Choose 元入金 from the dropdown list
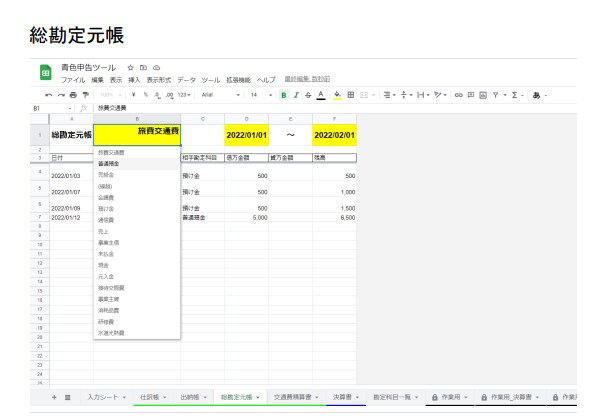The width and height of the screenshot is (593, 416). pyautogui.click(x=137, y=276)
